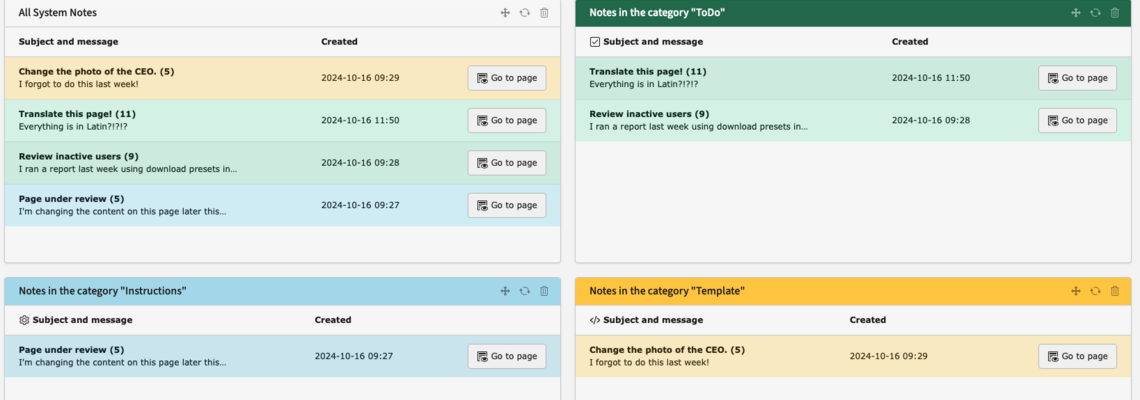Click move icon on All System Notes widget
Screen dimensions: 1140x400
[505, 13]
